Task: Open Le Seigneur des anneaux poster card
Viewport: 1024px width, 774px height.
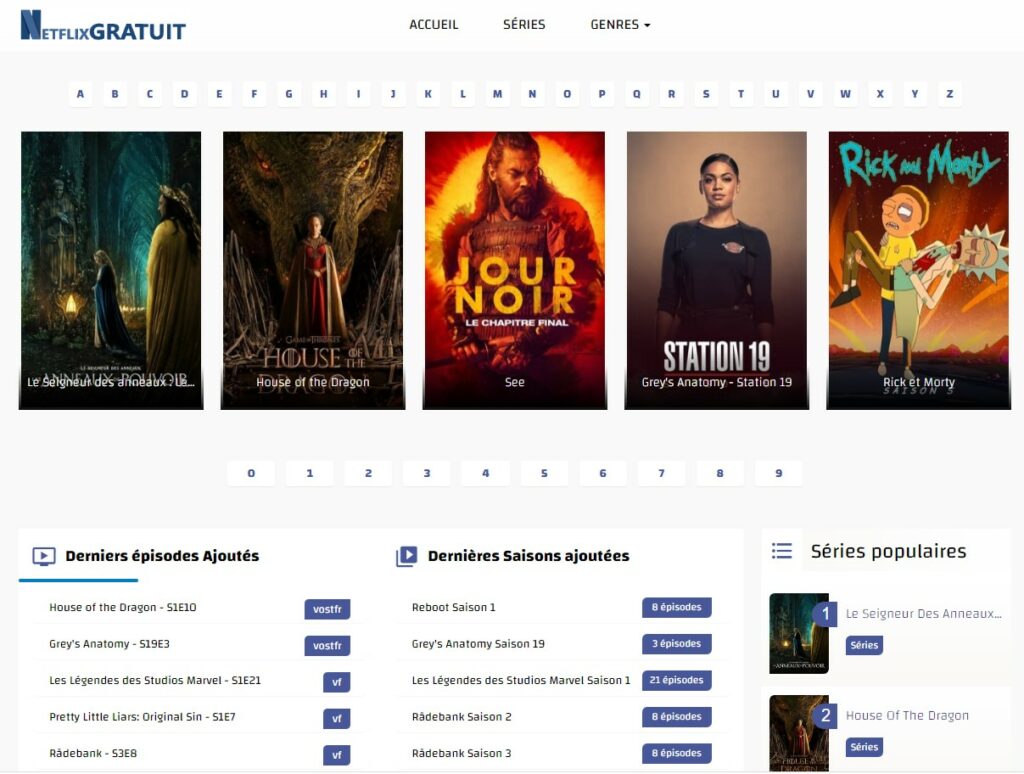Action: click(111, 270)
